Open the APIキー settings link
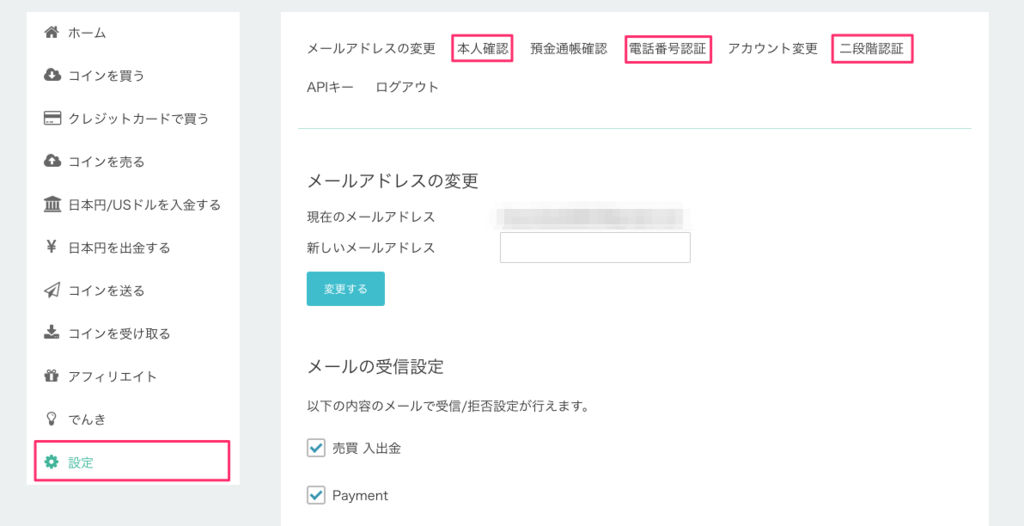 [x=330, y=88]
